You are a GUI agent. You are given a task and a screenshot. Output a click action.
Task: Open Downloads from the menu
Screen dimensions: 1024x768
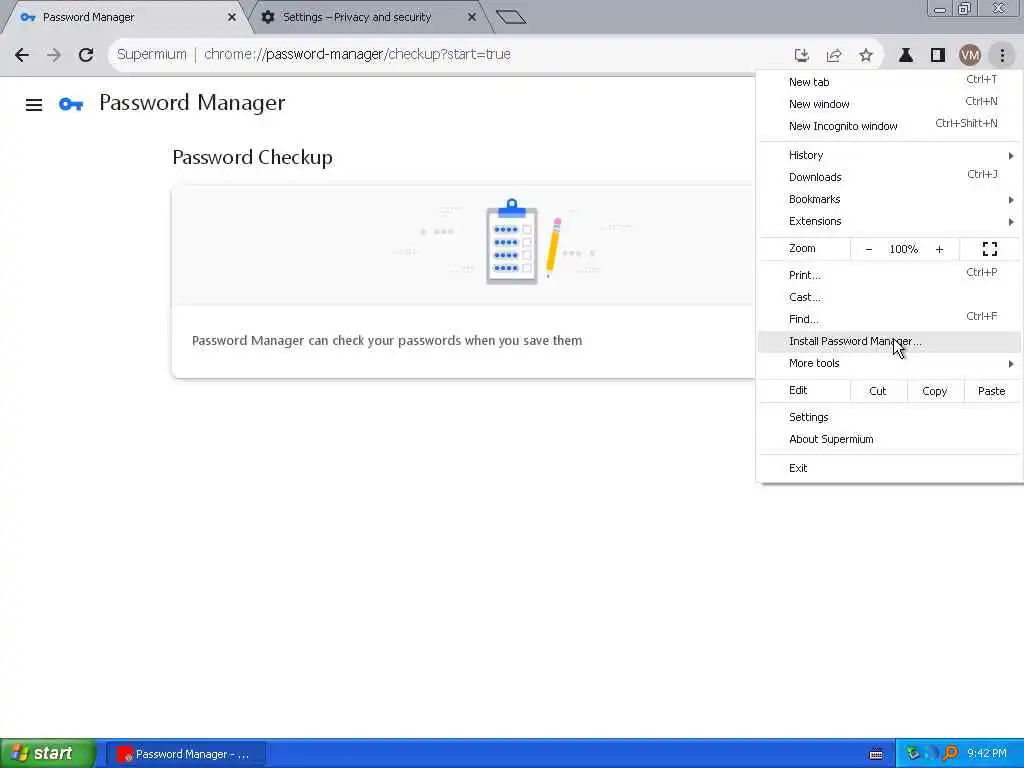tap(889, 177)
